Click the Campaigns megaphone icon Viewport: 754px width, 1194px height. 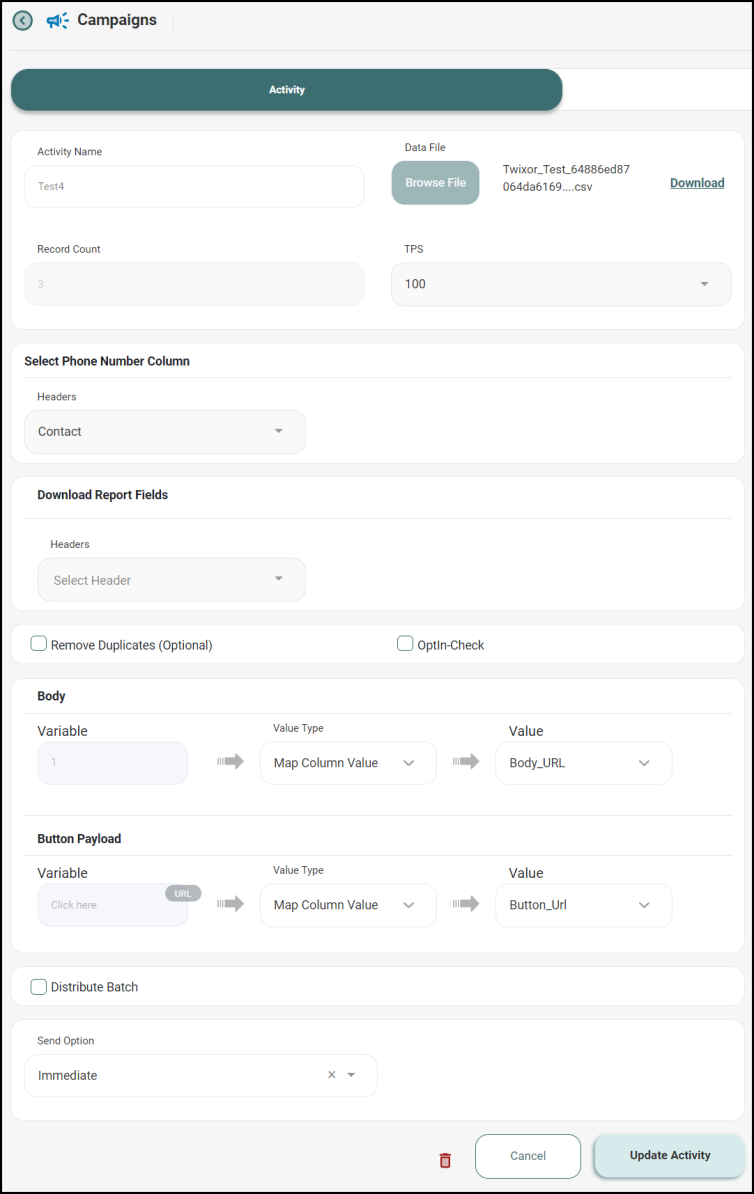(x=58, y=20)
